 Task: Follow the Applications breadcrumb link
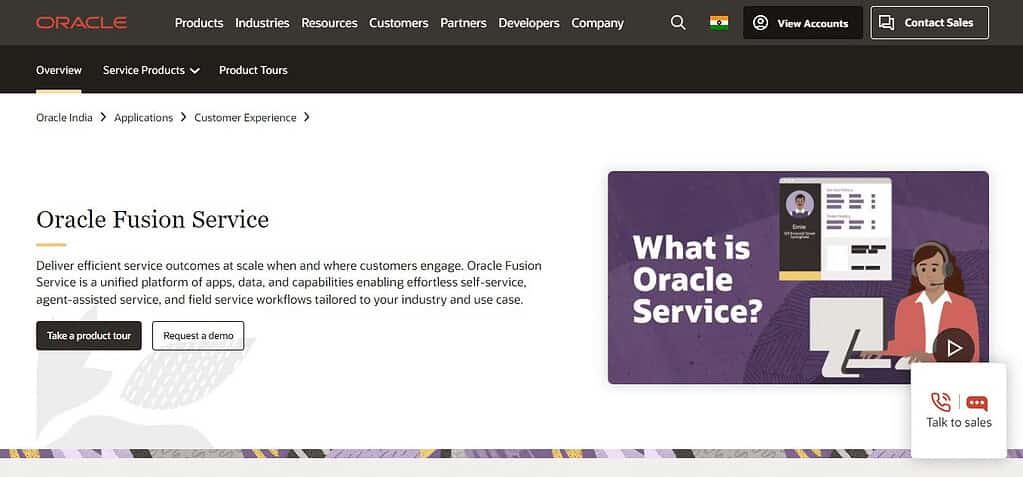144,117
